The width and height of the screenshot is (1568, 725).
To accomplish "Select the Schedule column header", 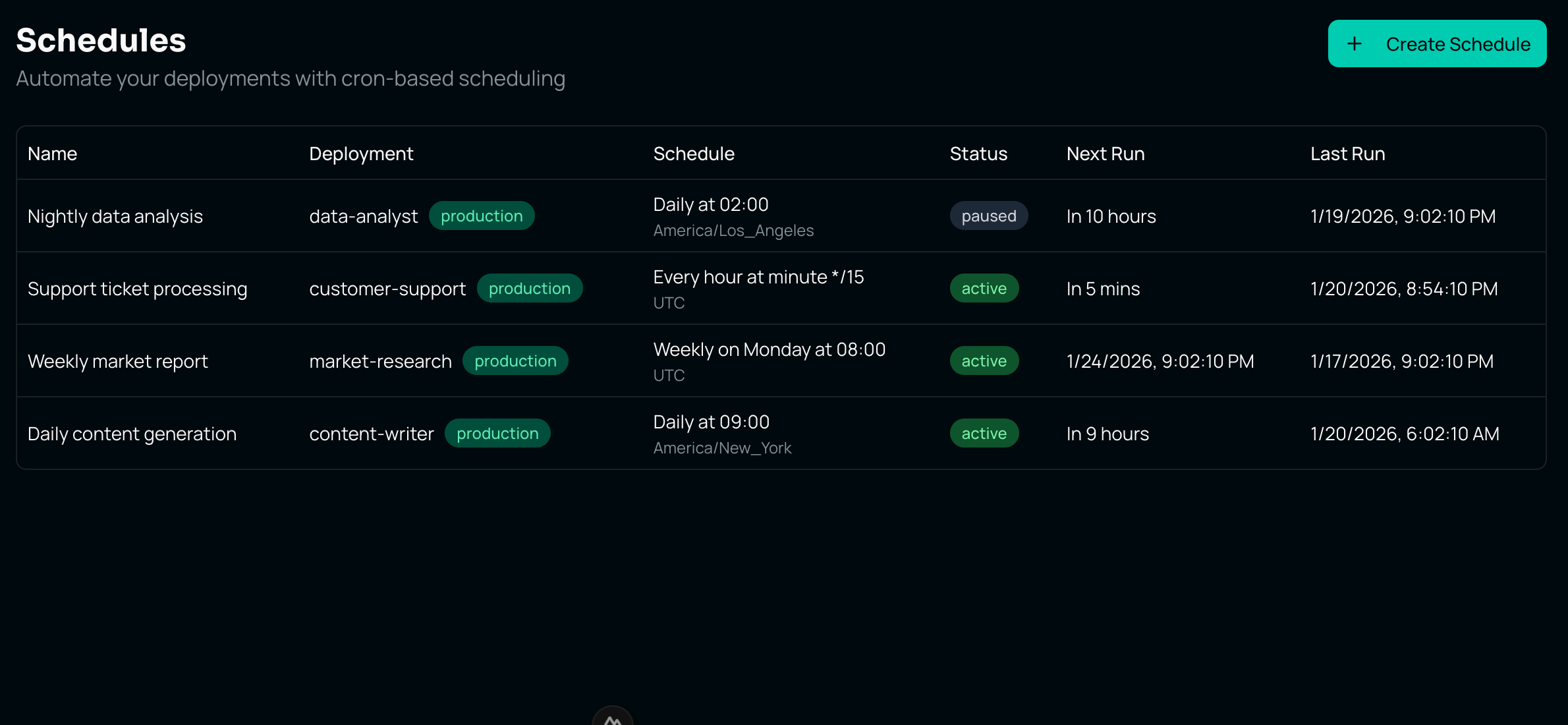I will point(693,154).
